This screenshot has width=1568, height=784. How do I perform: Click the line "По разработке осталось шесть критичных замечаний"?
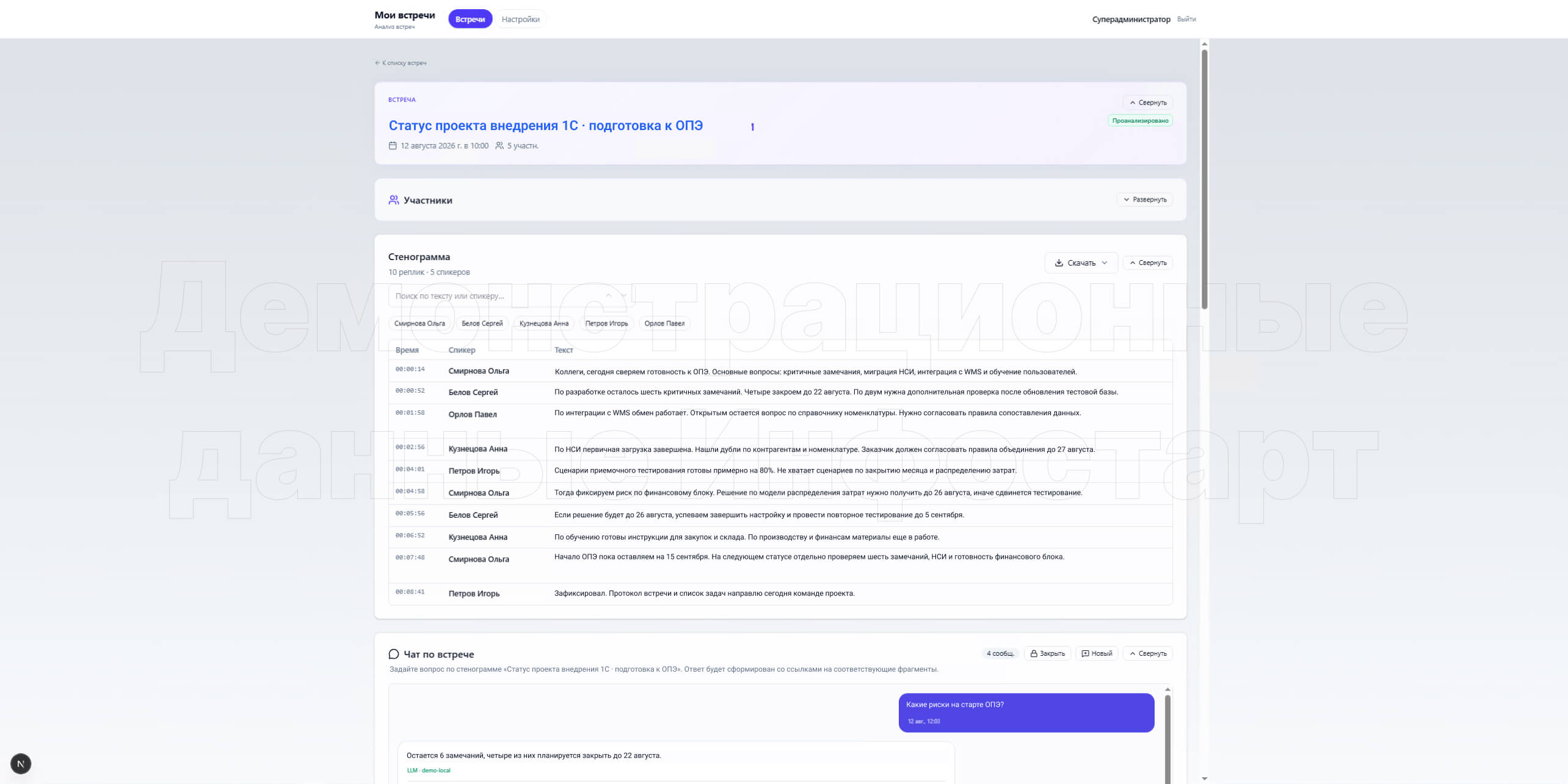coord(837,392)
